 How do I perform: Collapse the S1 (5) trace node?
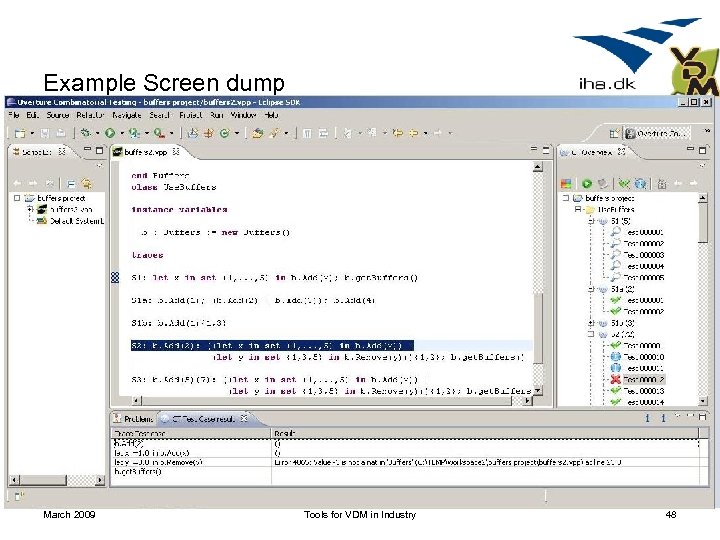[x=591, y=221]
